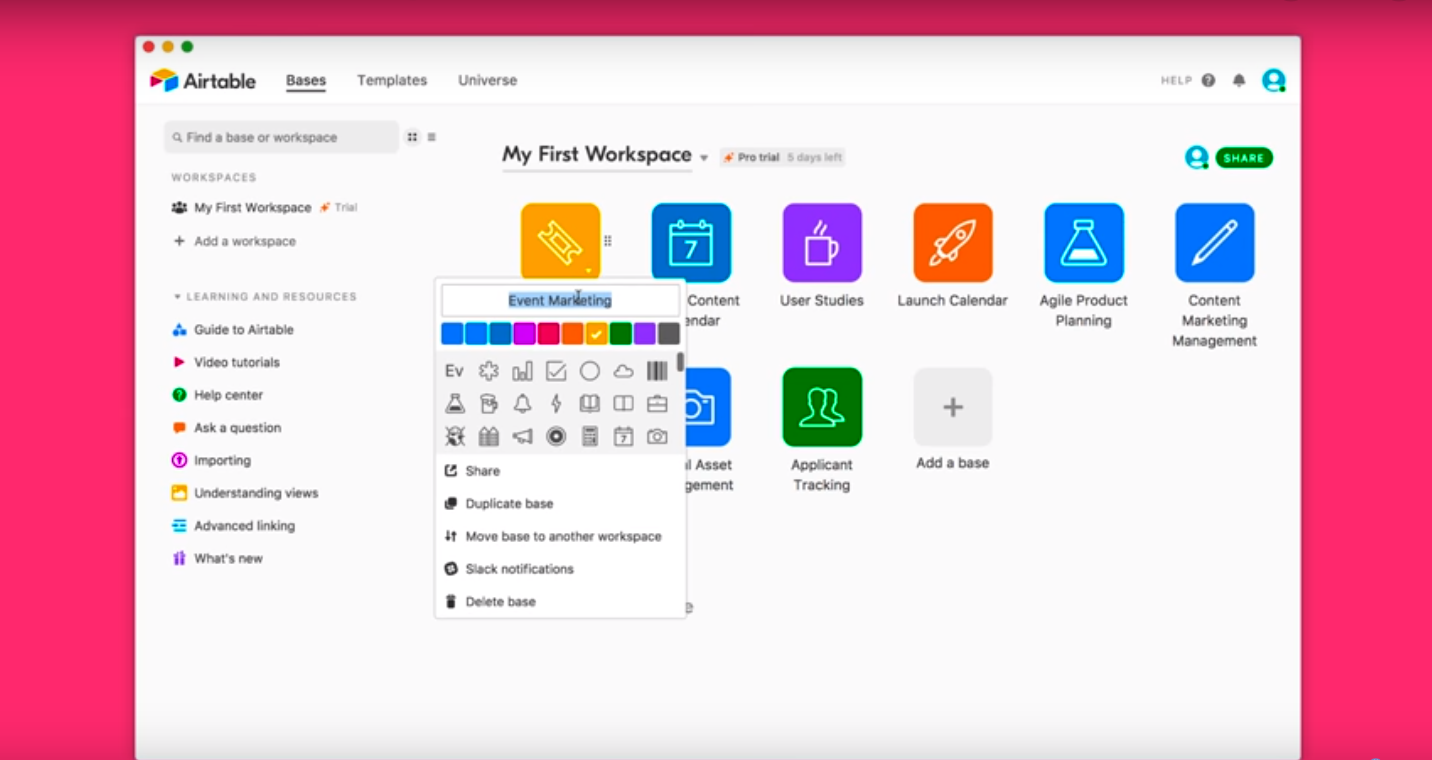Set base color to gray swatch
The height and width of the screenshot is (760, 1432).
[x=669, y=334]
